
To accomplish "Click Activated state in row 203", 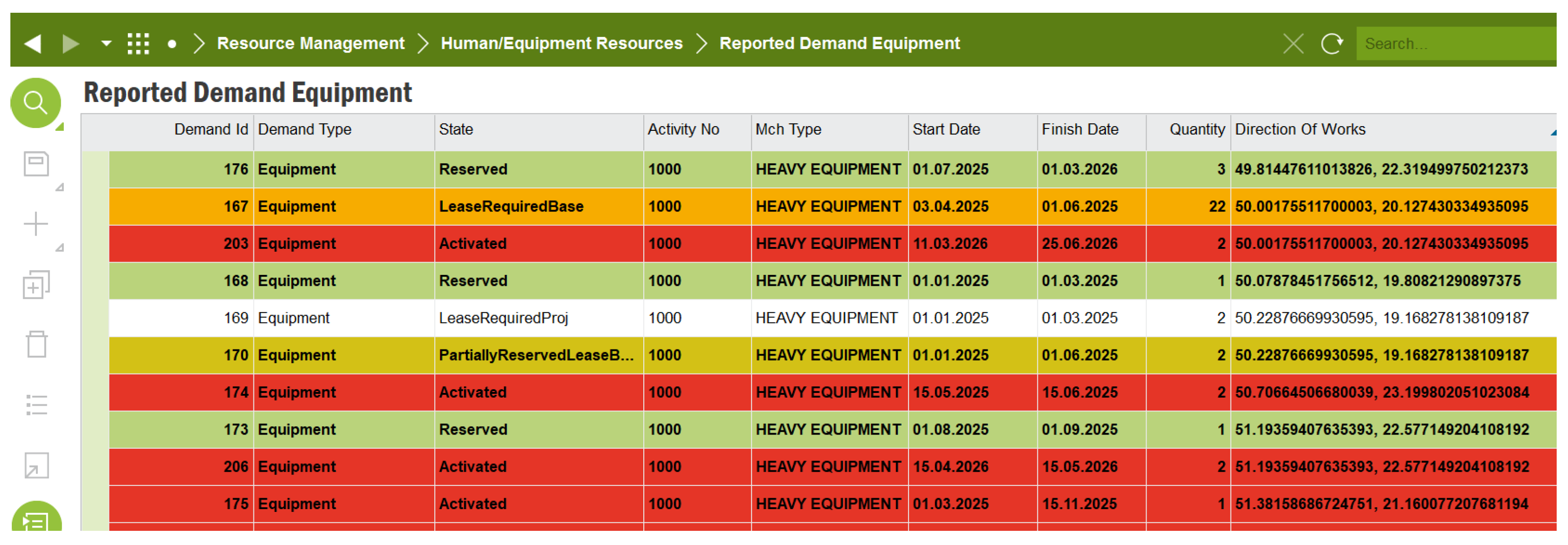I will (539, 244).
